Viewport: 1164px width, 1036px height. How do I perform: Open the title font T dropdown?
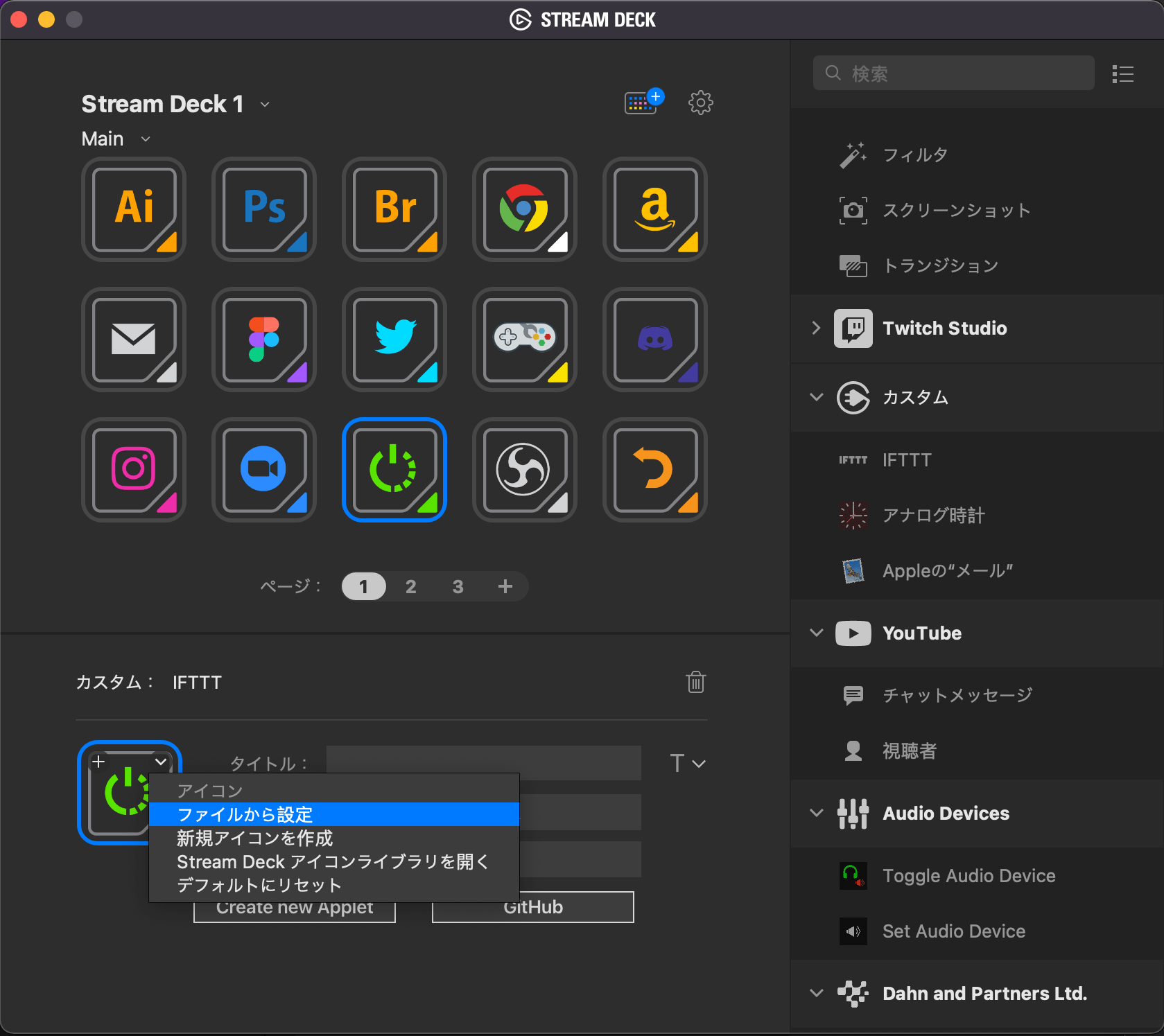coord(688,764)
